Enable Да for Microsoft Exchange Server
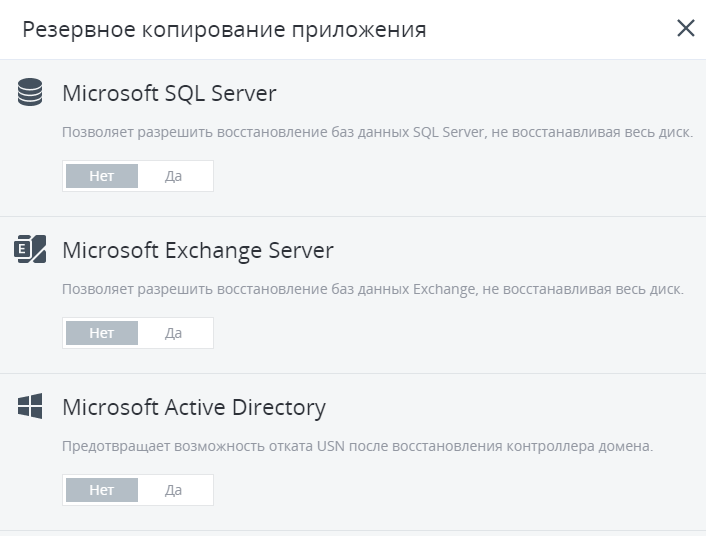Screen dimensions: 706x536 pyautogui.click(x=174, y=333)
